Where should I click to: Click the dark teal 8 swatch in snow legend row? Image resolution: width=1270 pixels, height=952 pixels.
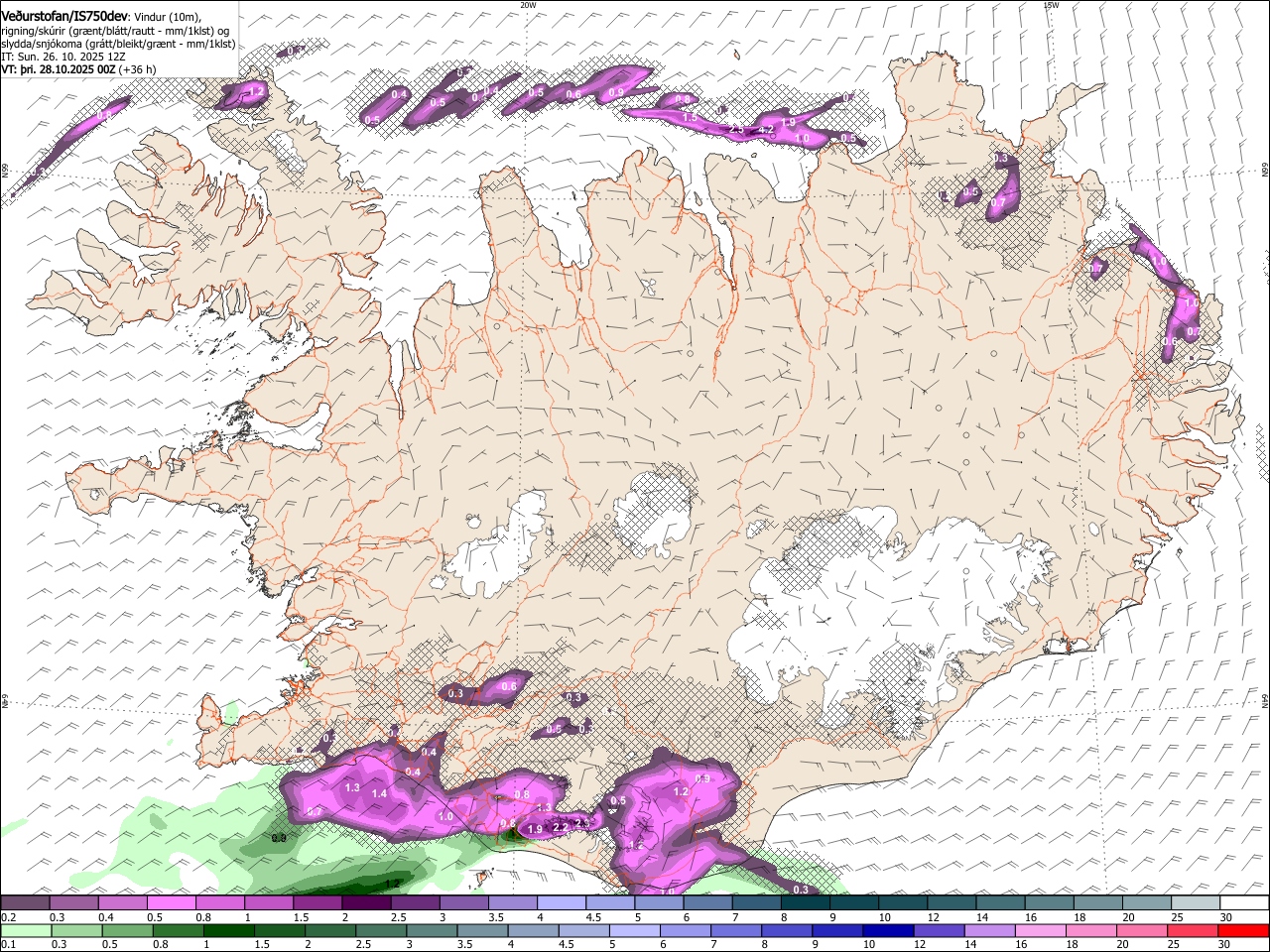coord(806,902)
